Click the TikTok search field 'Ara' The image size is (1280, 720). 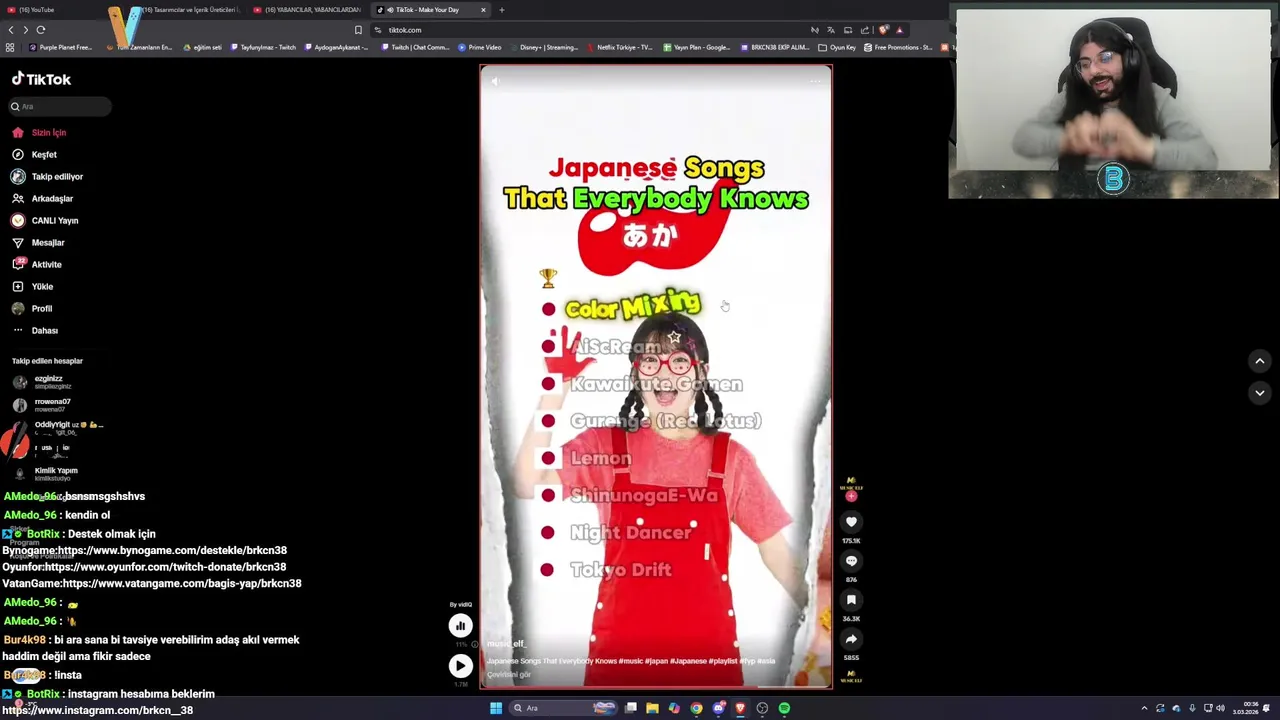(60, 106)
